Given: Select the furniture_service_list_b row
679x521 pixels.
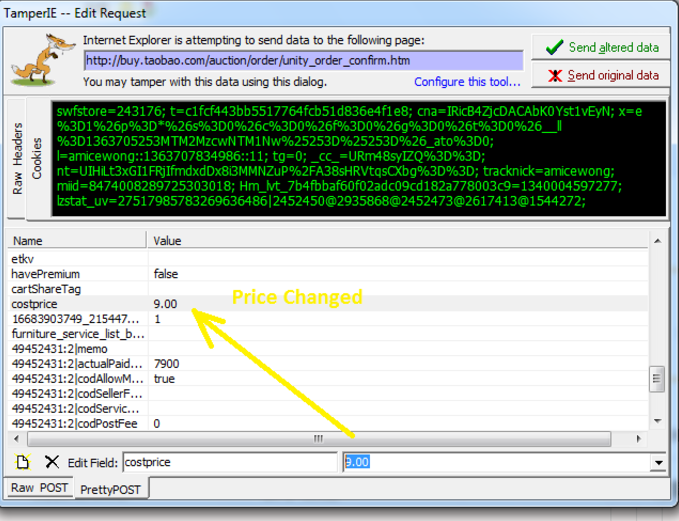Looking at the screenshot, I should pos(328,334).
